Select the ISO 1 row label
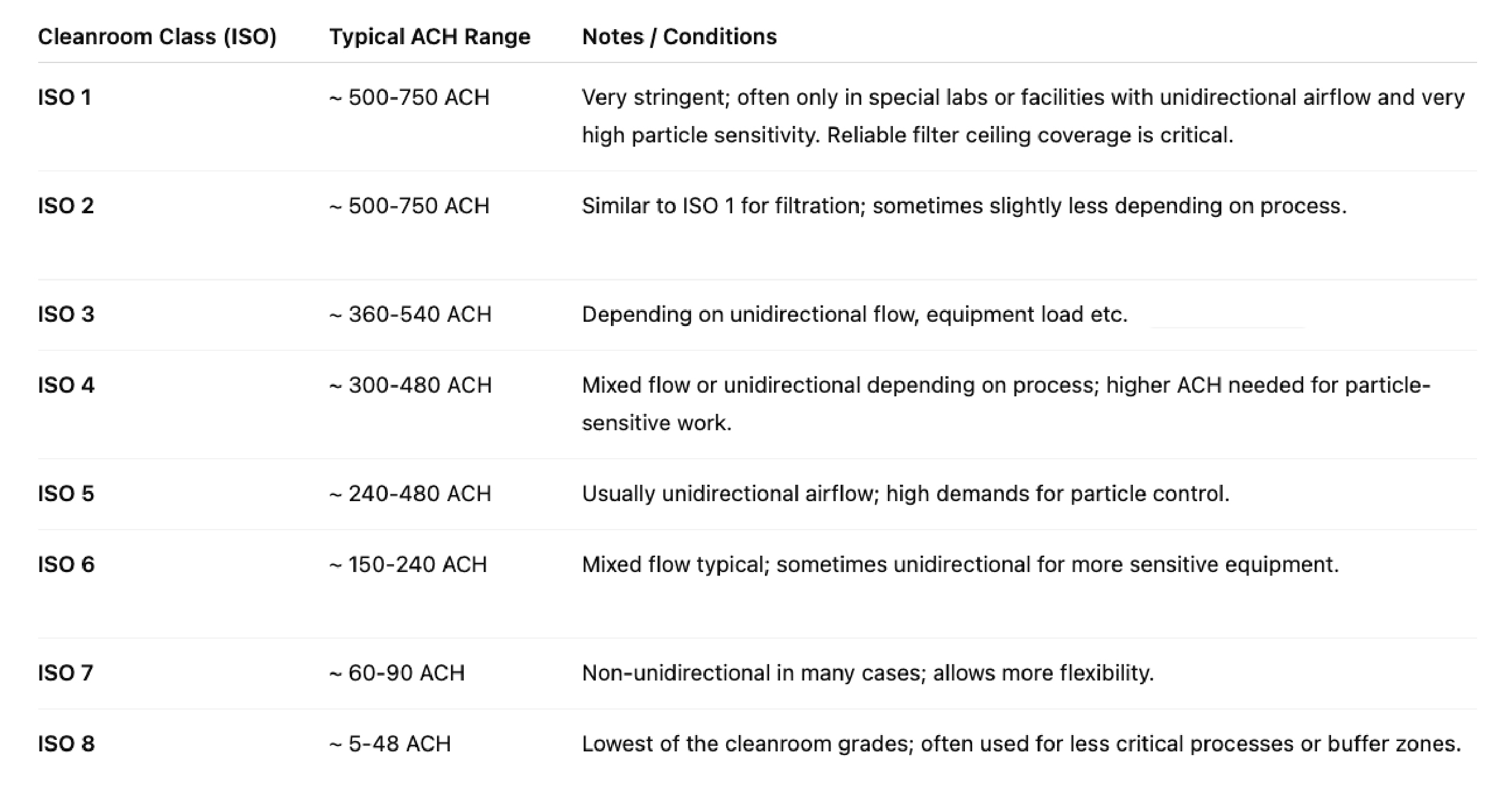Viewport: 1508px width, 812px height. tap(64, 98)
